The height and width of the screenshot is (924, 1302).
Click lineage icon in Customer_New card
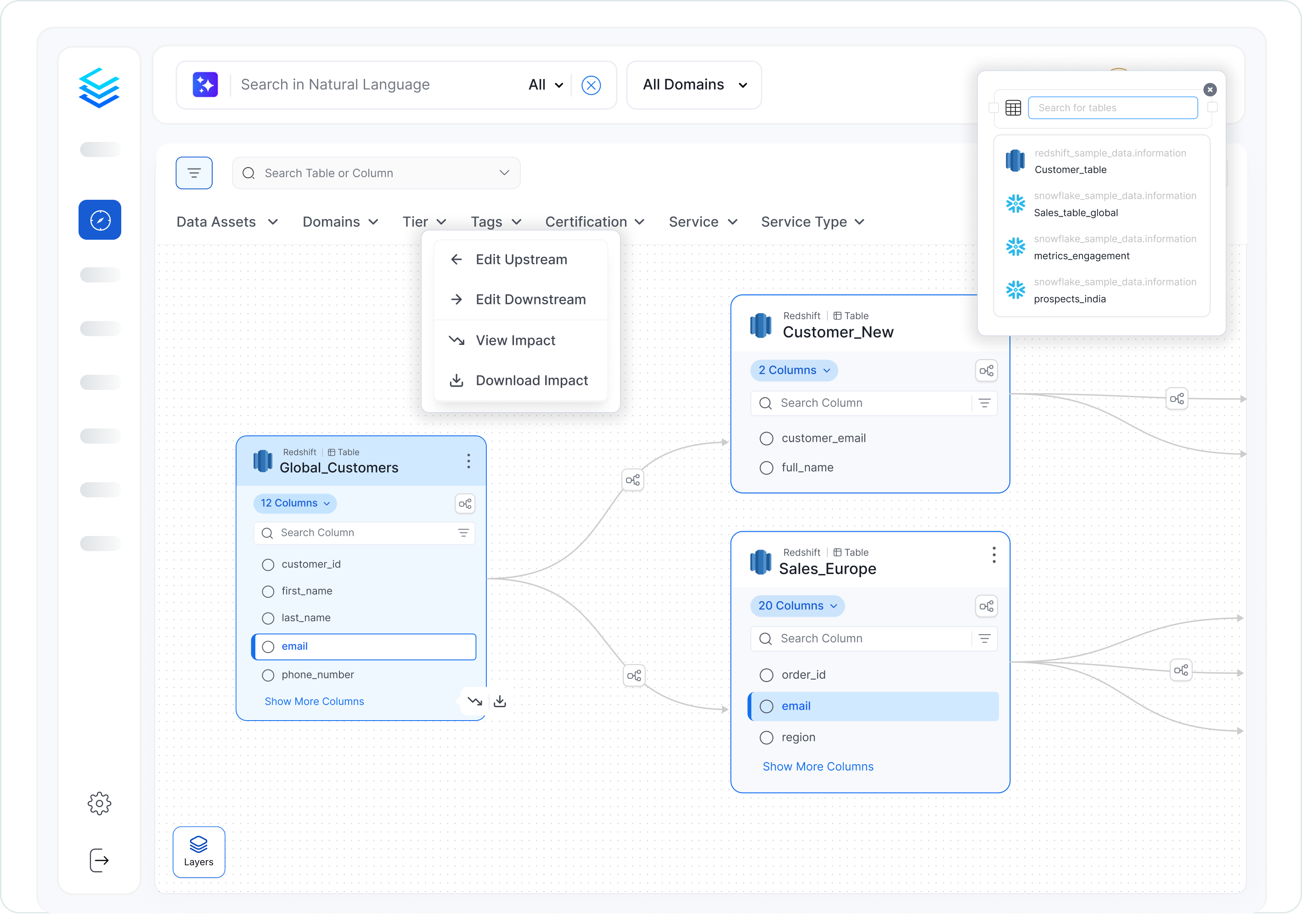(986, 371)
